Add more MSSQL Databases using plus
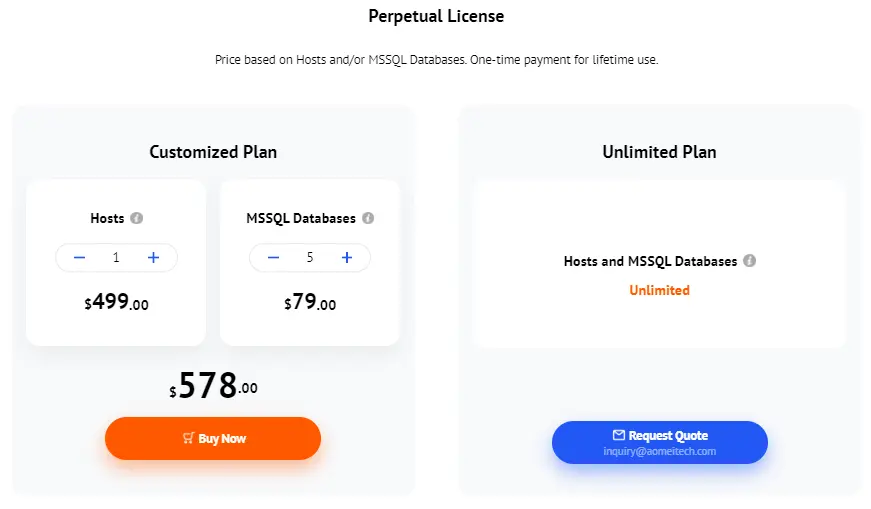871x509 pixels. tap(347, 257)
